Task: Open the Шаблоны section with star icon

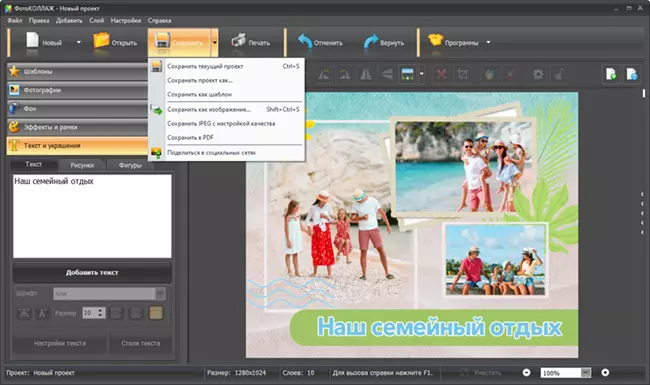Action: (x=77, y=71)
